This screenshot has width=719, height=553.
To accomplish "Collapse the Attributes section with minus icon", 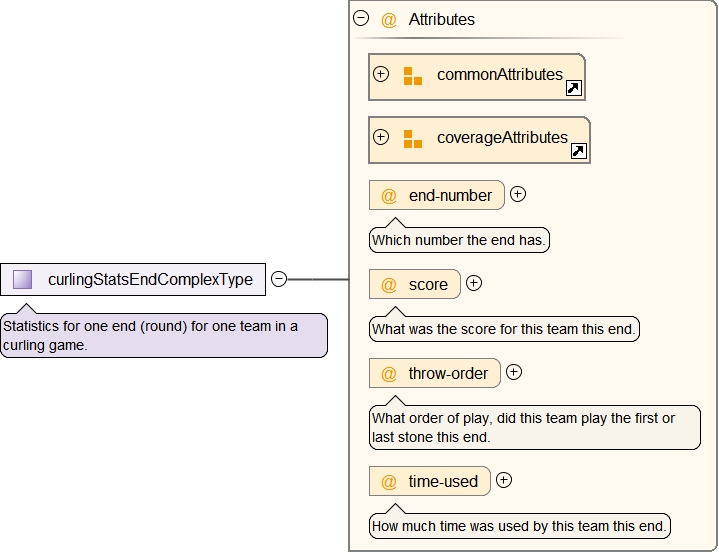I will click(x=361, y=19).
